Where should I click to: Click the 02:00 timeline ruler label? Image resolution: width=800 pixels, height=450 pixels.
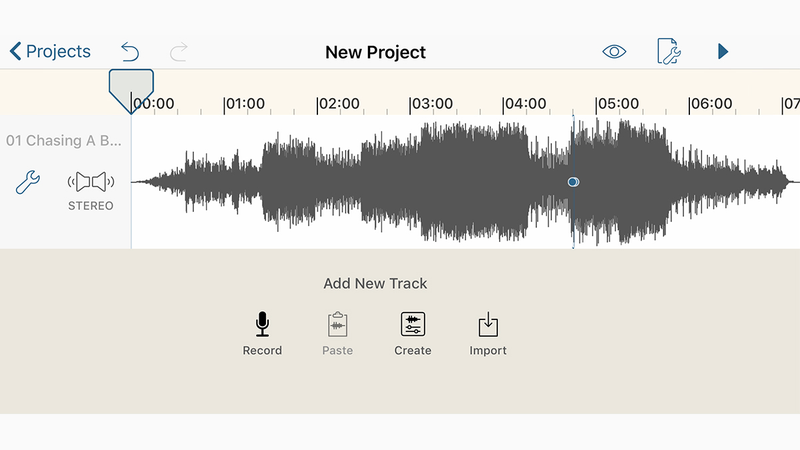[338, 104]
